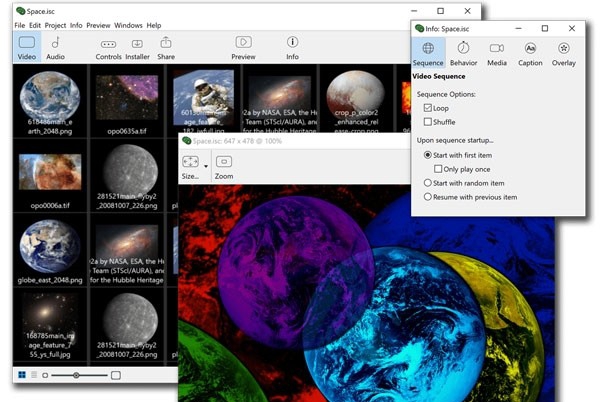
Task: Start the Preview from the toolbar
Action: click(x=243, y=47)
